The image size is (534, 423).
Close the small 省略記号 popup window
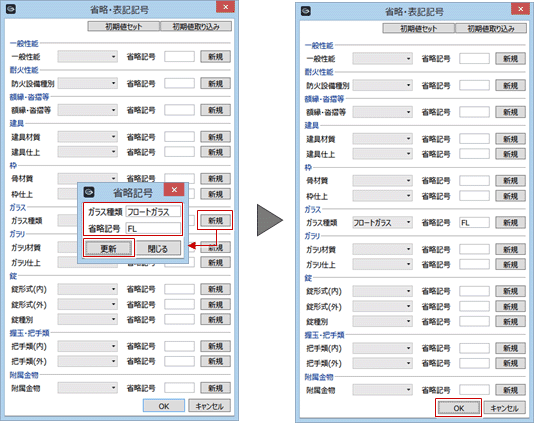pyautogui.click(x=174, y=189)
